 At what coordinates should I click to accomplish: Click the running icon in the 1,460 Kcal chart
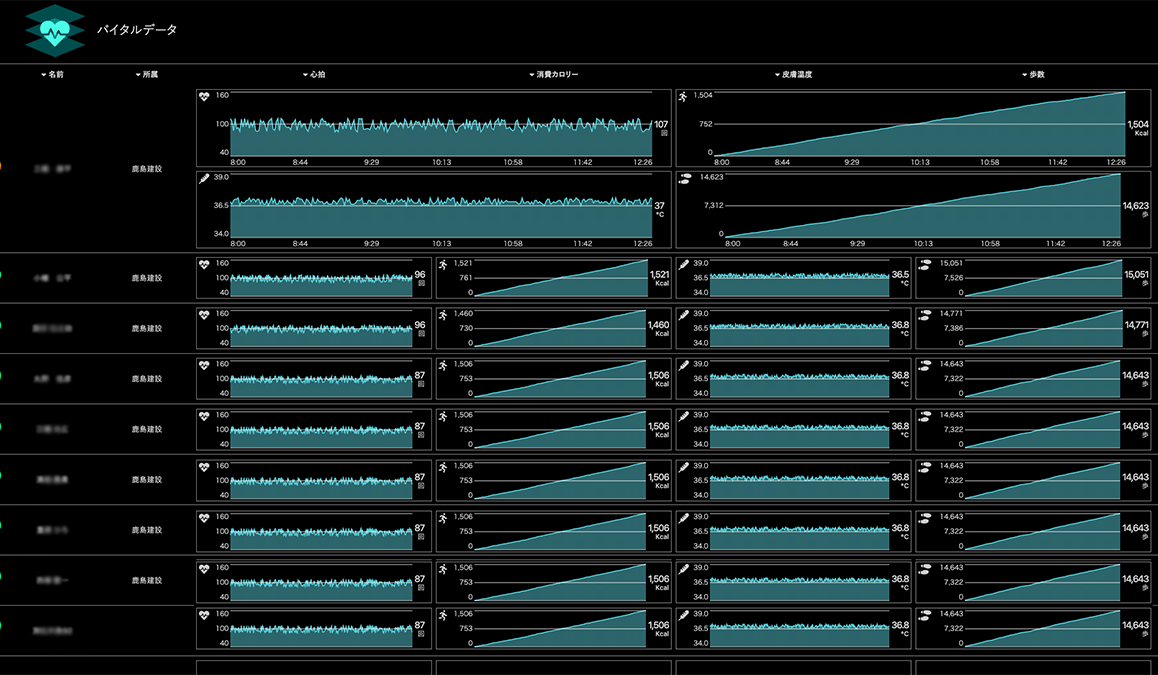(x=444, y=314)
